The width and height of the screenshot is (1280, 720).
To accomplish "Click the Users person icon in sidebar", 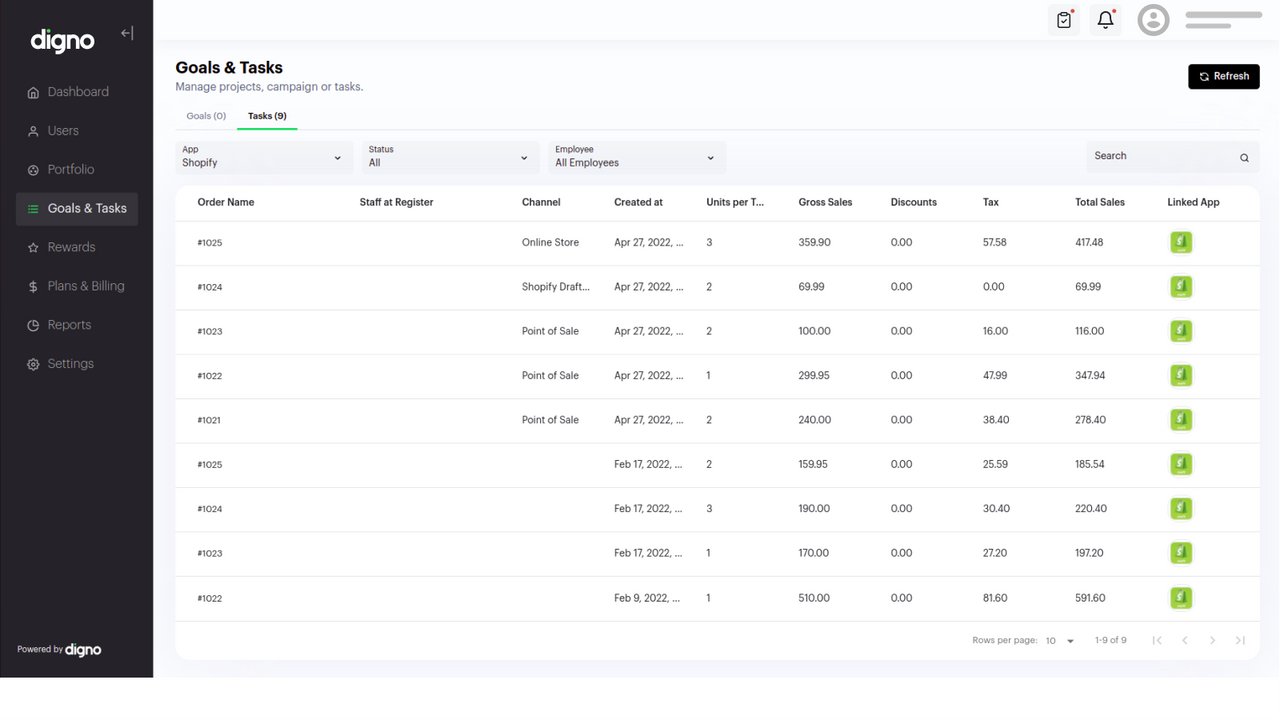I will (33, 131).
